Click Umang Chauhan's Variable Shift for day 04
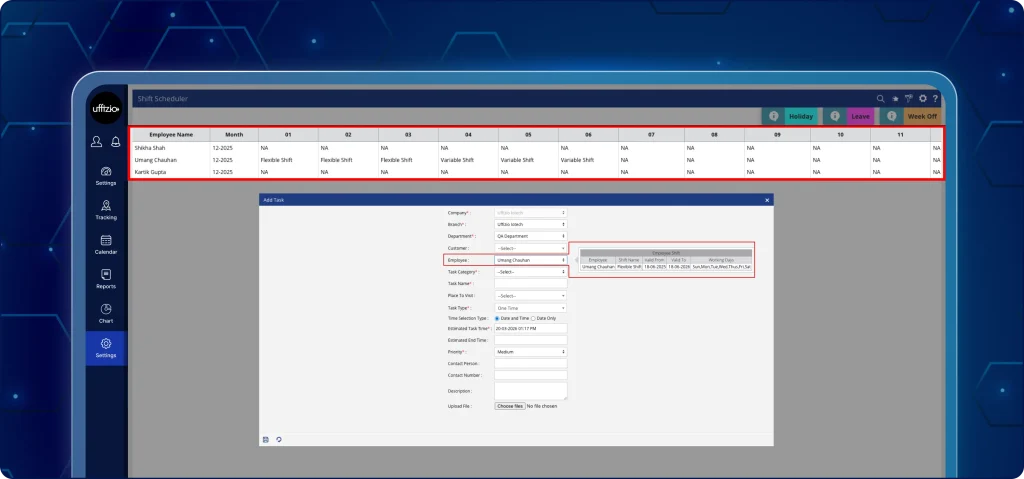Image resolution: width=1024 pixels, height=479 pixels. click(x=457, y=159)
